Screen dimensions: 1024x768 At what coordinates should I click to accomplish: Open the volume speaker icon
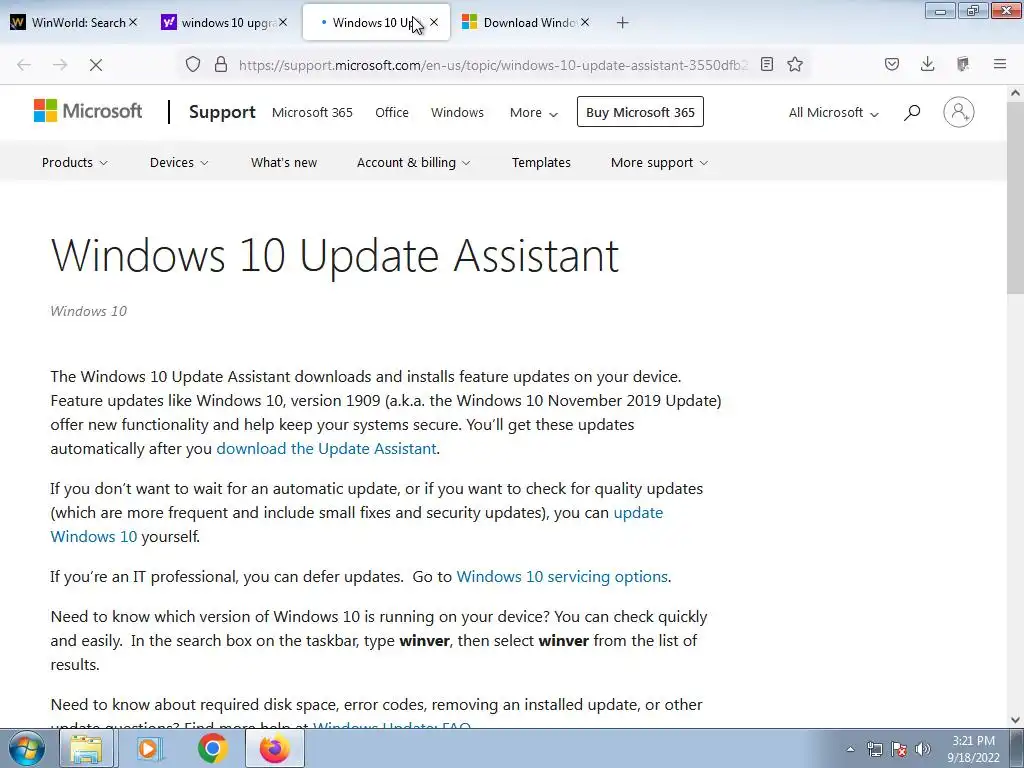(x=923, y=749)
